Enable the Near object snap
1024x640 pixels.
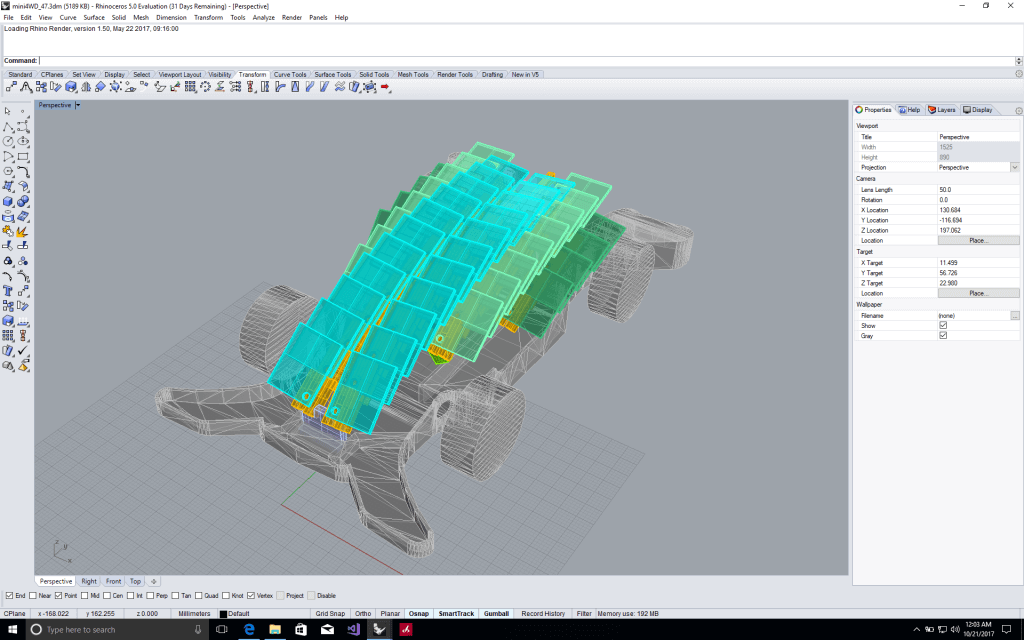click(x=33, y=596)
